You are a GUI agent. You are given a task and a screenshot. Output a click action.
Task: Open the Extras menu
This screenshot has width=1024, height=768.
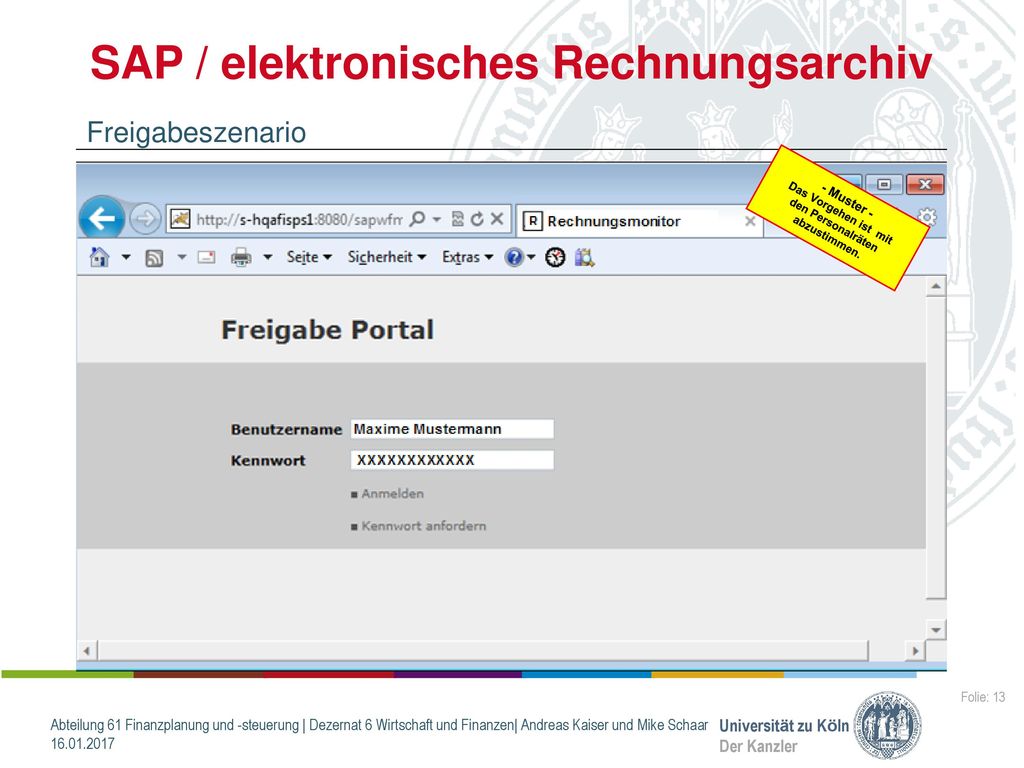(x=468, y=257)
